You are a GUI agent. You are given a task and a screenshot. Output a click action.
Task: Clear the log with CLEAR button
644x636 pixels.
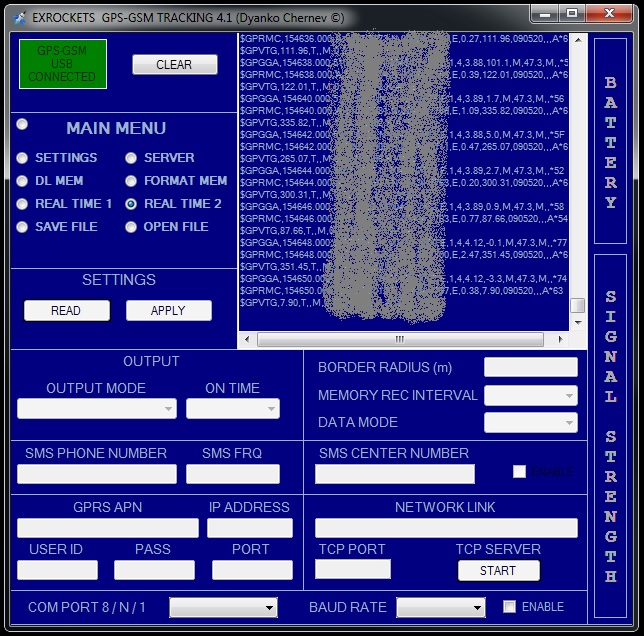point(175,64)
